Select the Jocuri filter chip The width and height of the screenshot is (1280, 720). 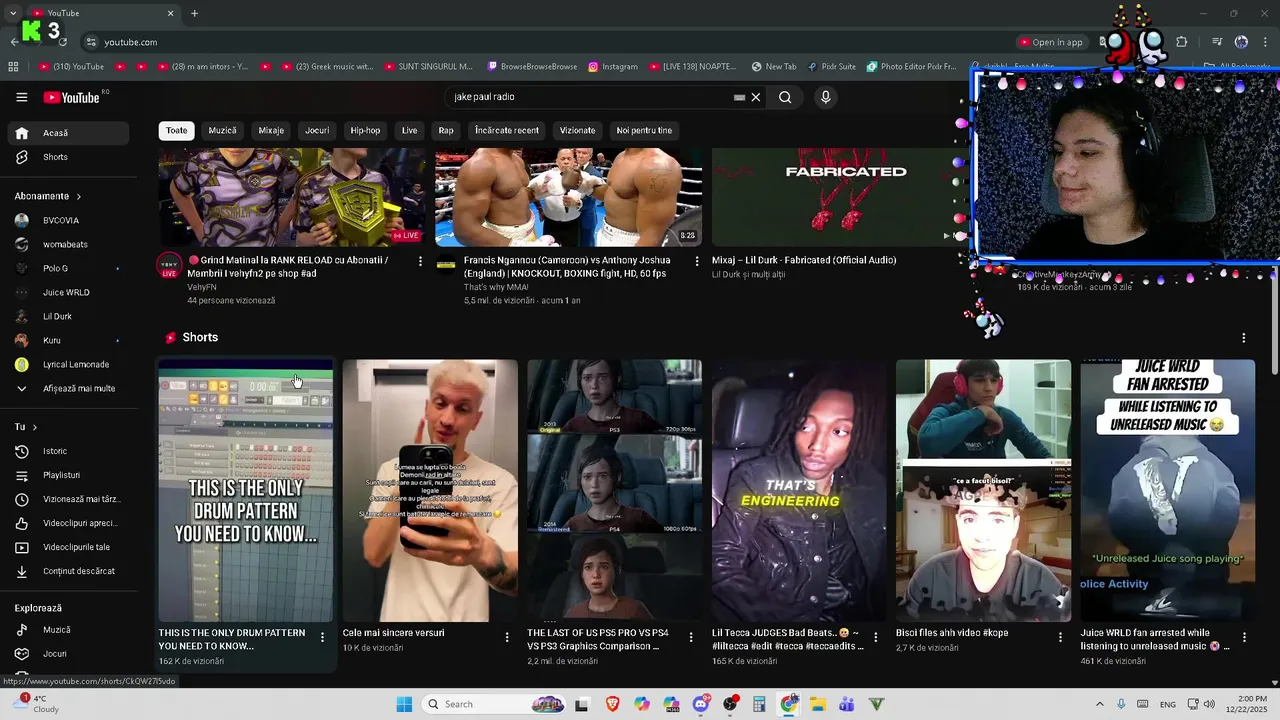point(317,130)
